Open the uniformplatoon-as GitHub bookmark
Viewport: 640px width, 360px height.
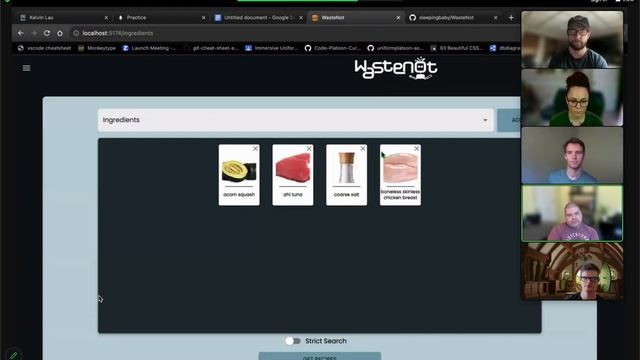tap(396, 48)
